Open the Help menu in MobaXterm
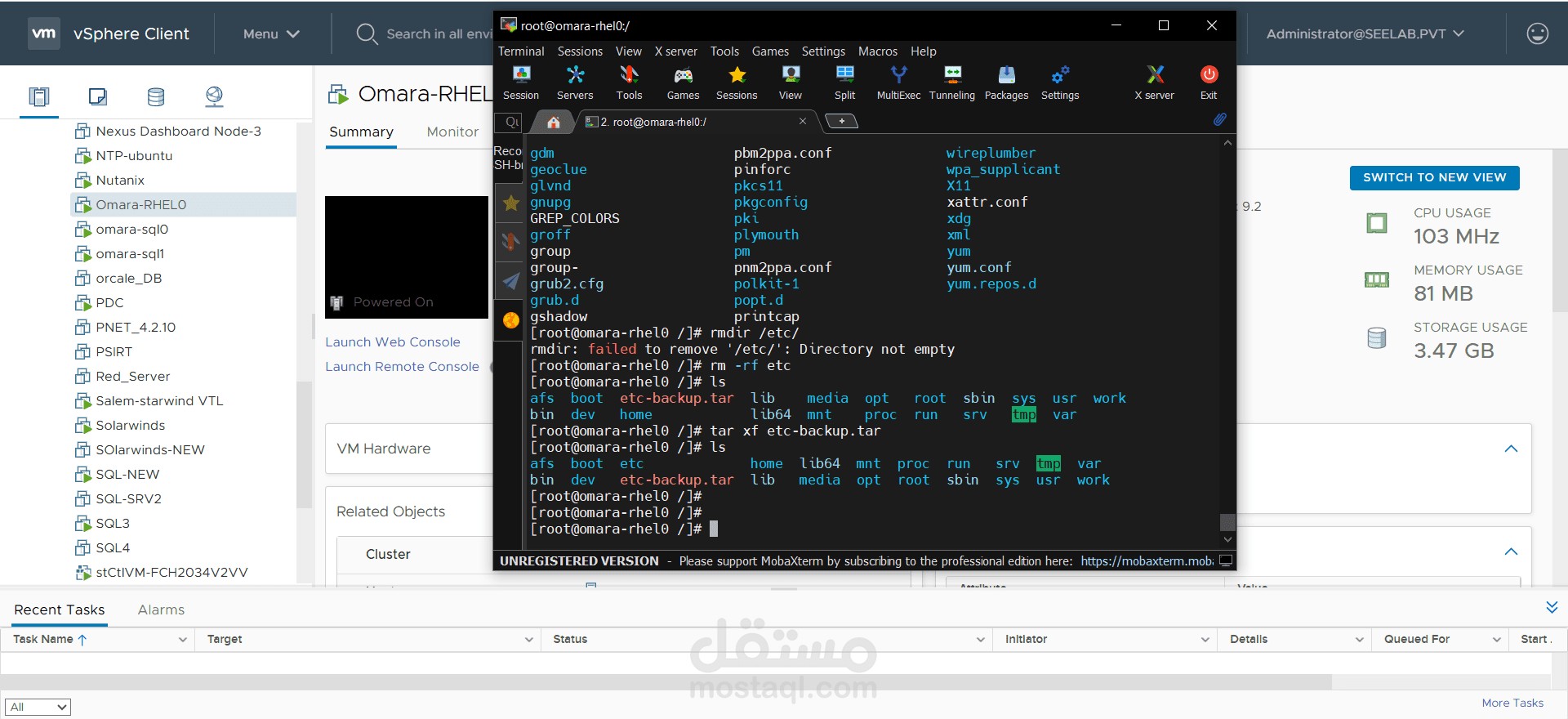 coord(924,51)
